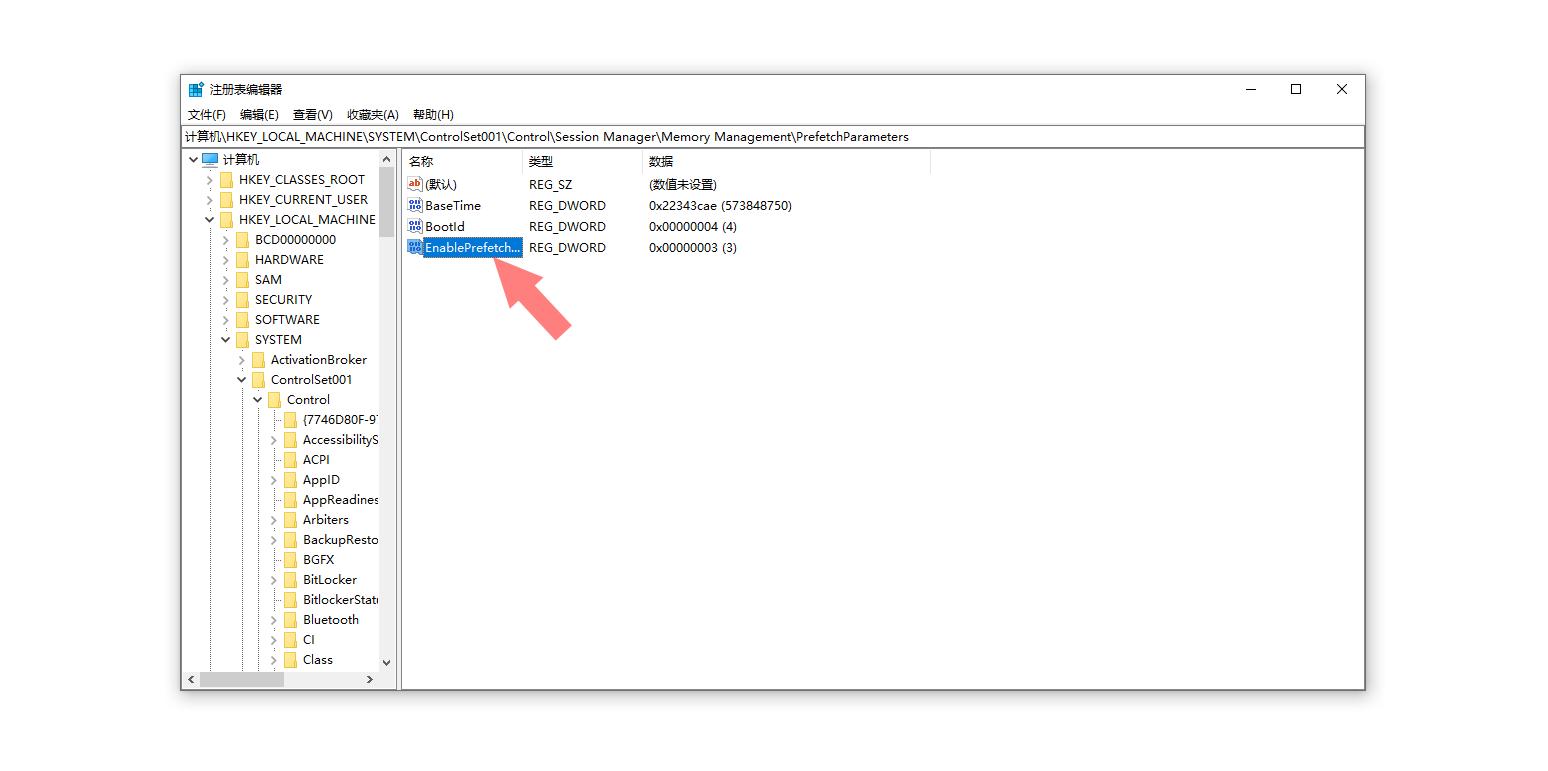This screenshot has height=771, width=1548.
Task: Collapse the HKEY_LOCAL_MACHINE tree node
Action: [x=209, y=220]
